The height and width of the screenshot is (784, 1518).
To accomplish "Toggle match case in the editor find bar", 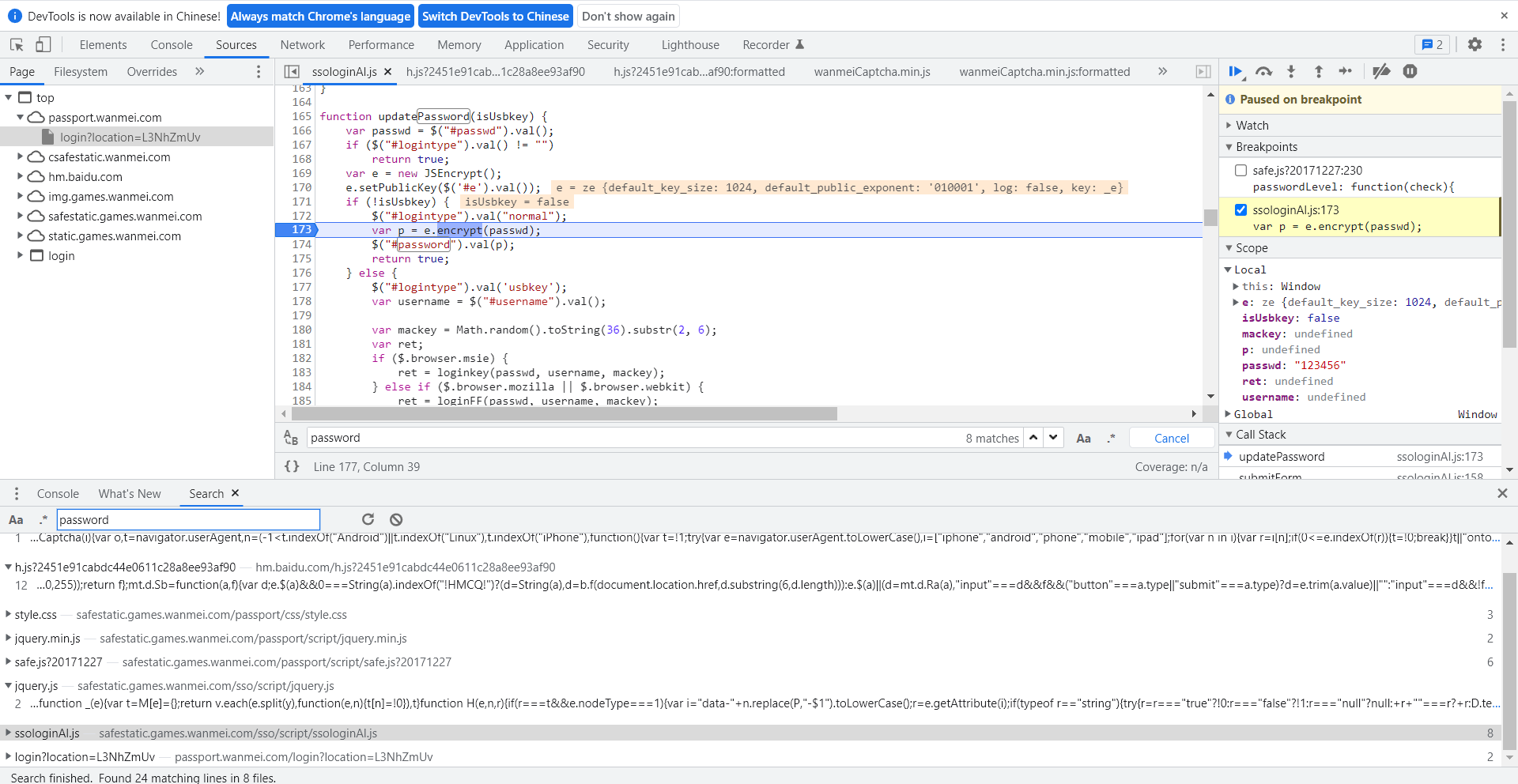I will (x=1083, y=439).
